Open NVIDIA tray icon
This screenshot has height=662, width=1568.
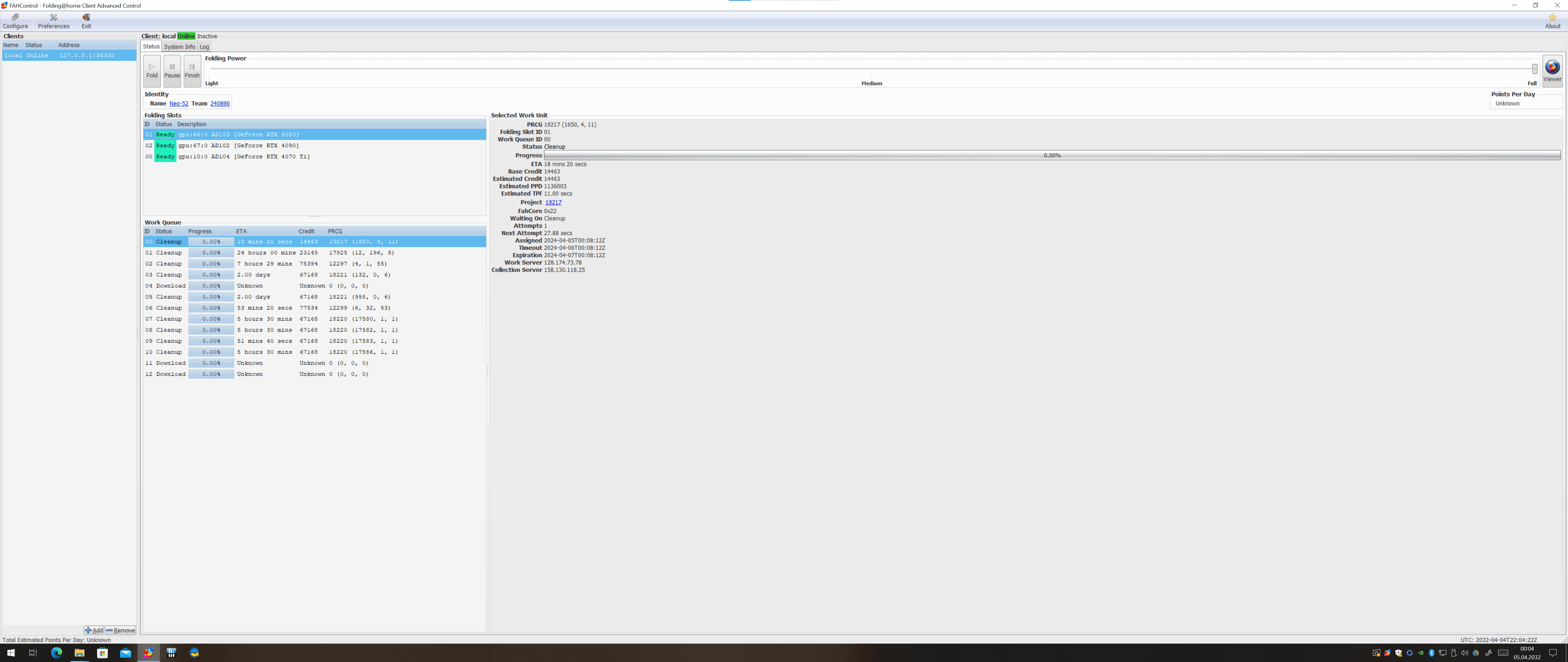(x=1421, y=653)
